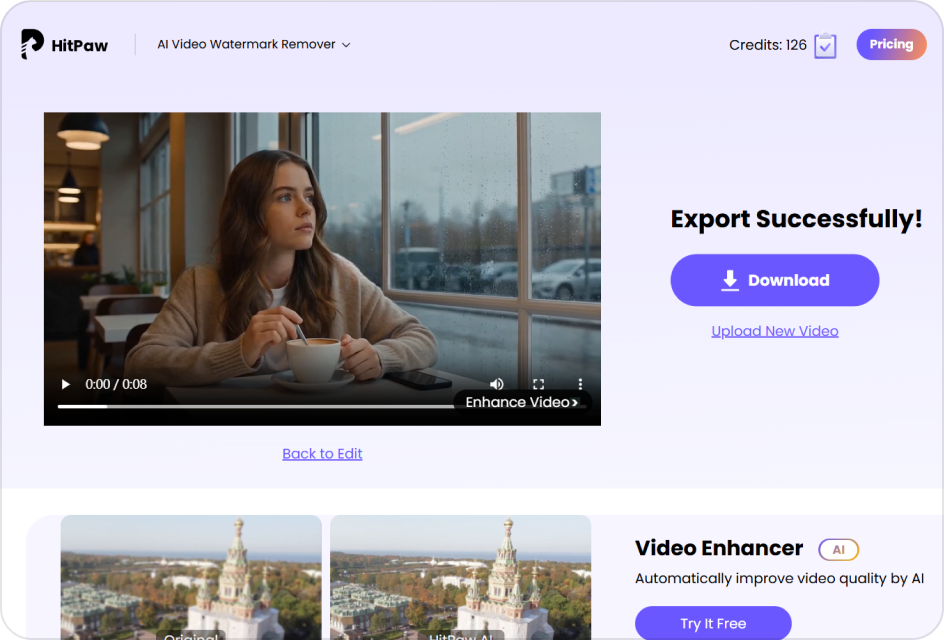Click the Video Enhancer heading

click(x=719, y=548)
